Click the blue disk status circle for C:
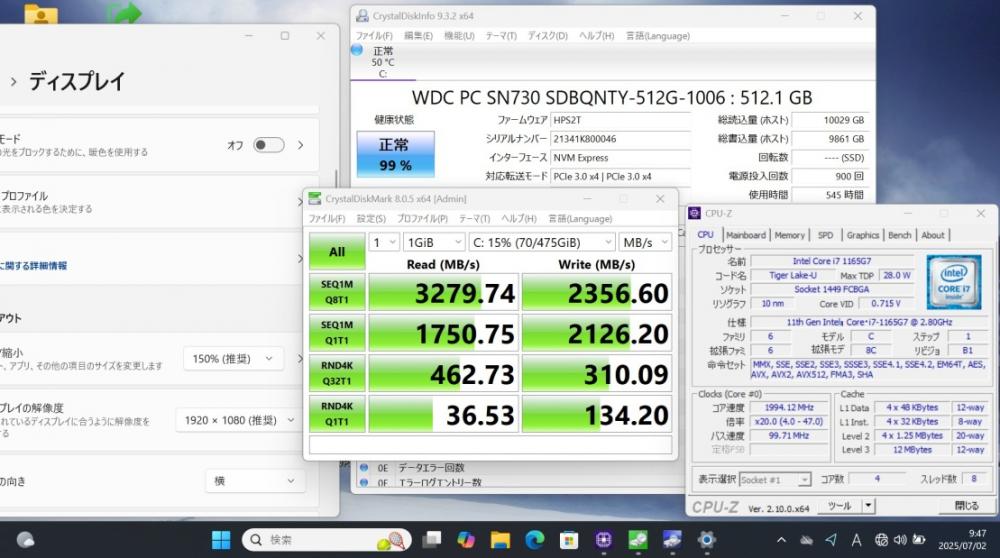Screen dimensions: 1000x558 (357, 50)
